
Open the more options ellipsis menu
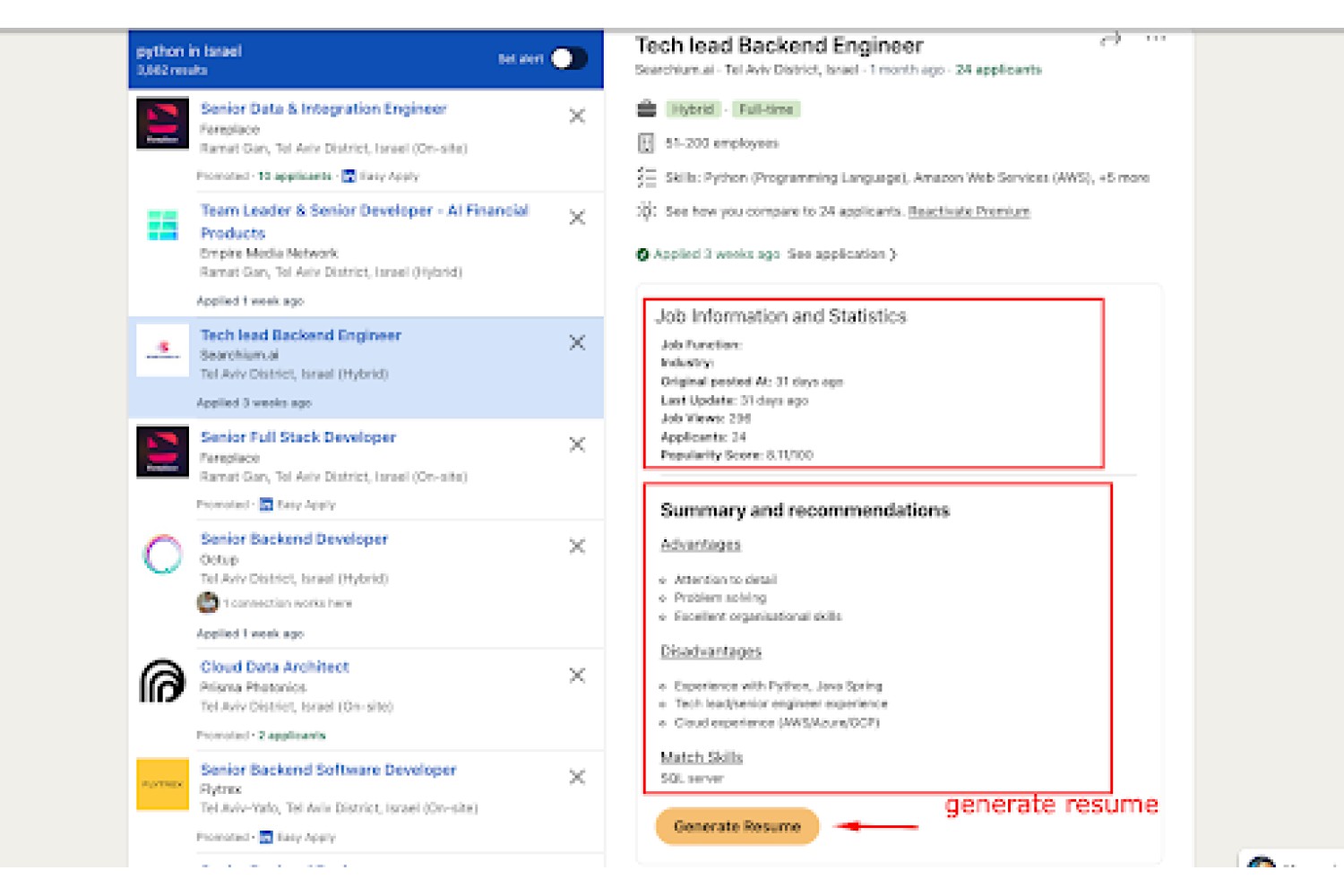(1156, 39)
